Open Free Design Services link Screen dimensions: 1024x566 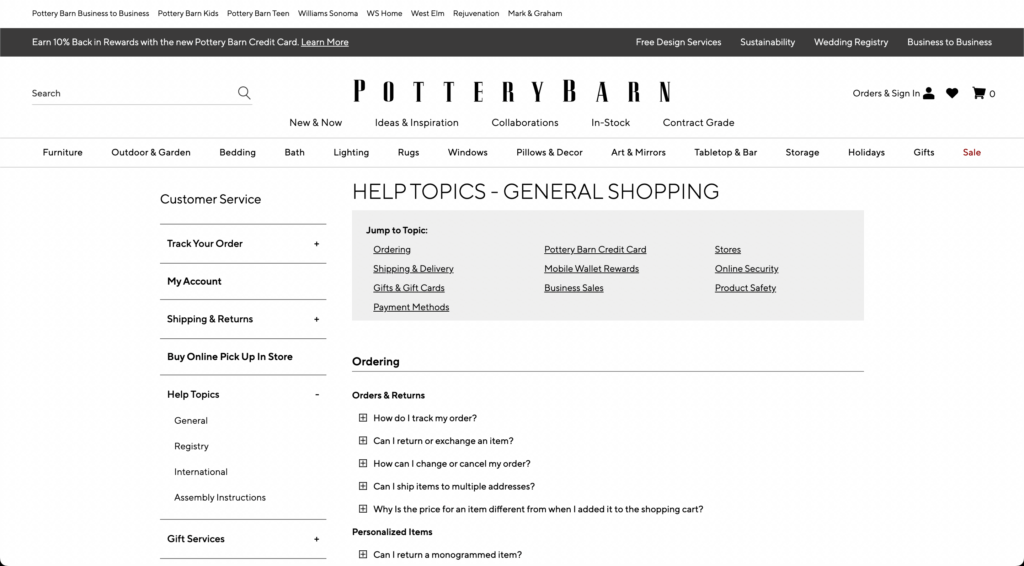[679, 42]
